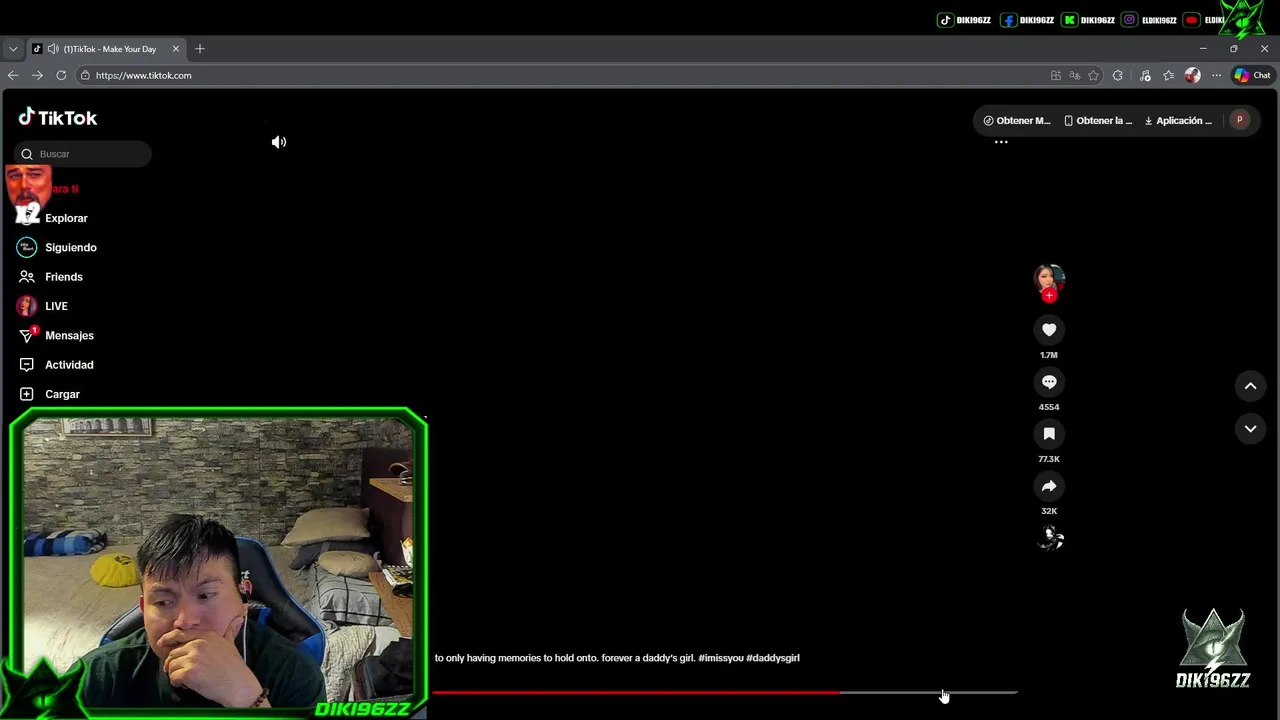Like the video with the heart icon
1280x720 pixels.
click(1049, 330)
